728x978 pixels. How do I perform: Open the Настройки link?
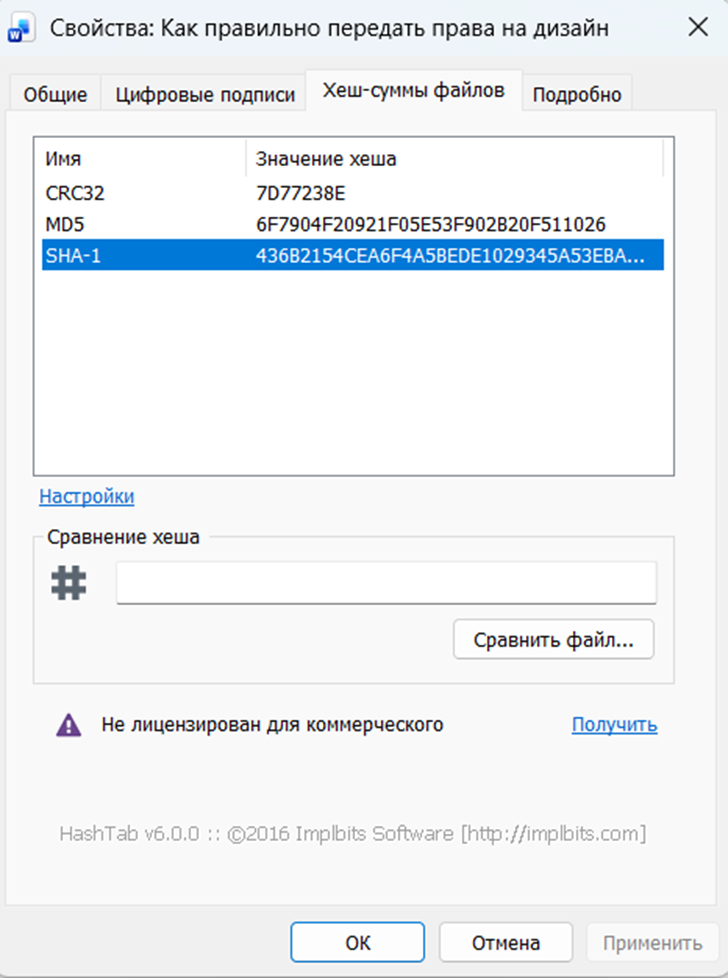[87, 496]
